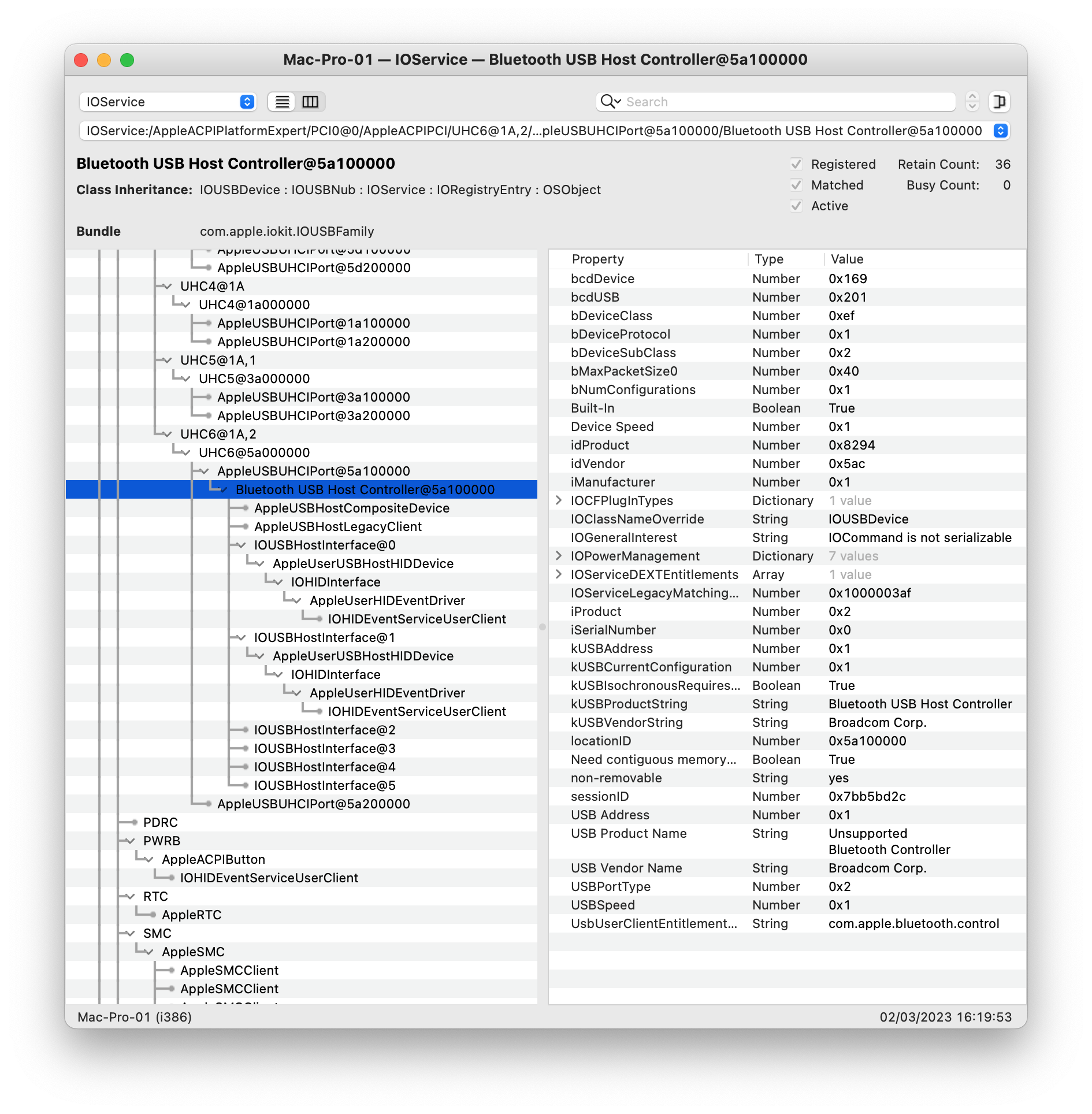Select IOUSBHostInterface@2 in the tree
Image resolution: width=1092 pixels, height=1114 pixels.
[x=325, y=730]
